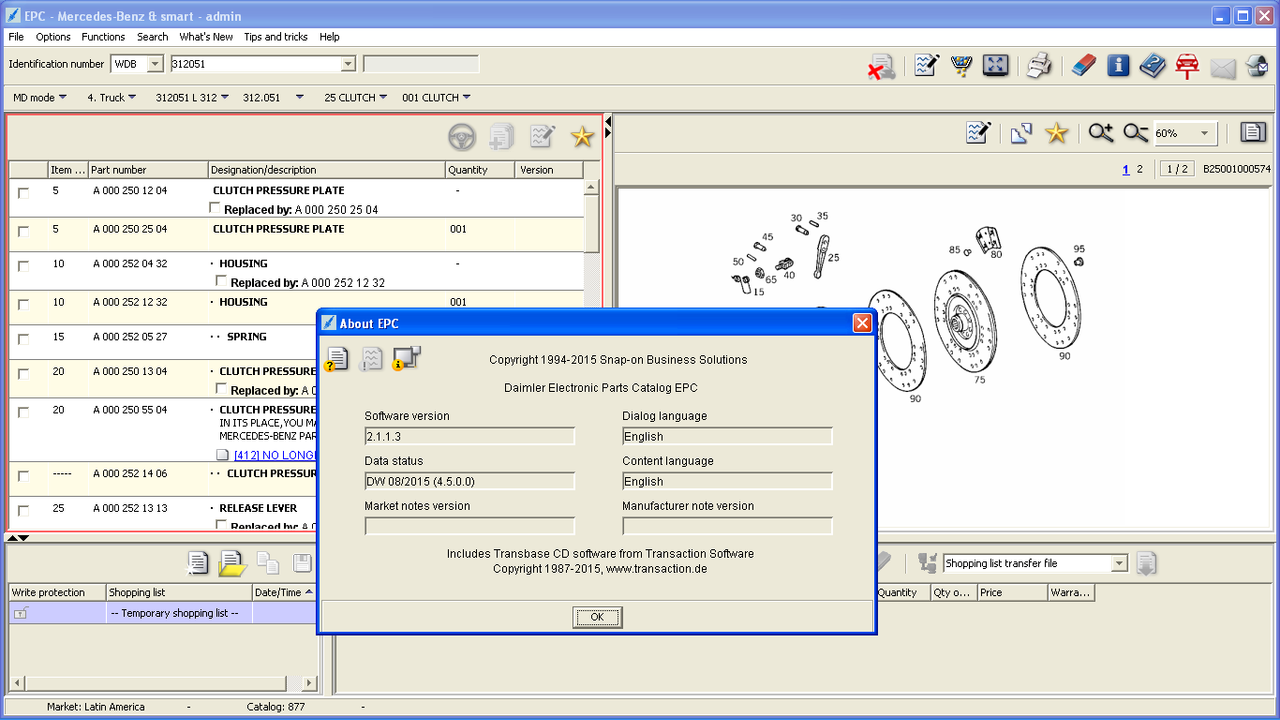
Task: Tick checkbox for part A 000 250 12 04
Action: (x=23, y=193)
